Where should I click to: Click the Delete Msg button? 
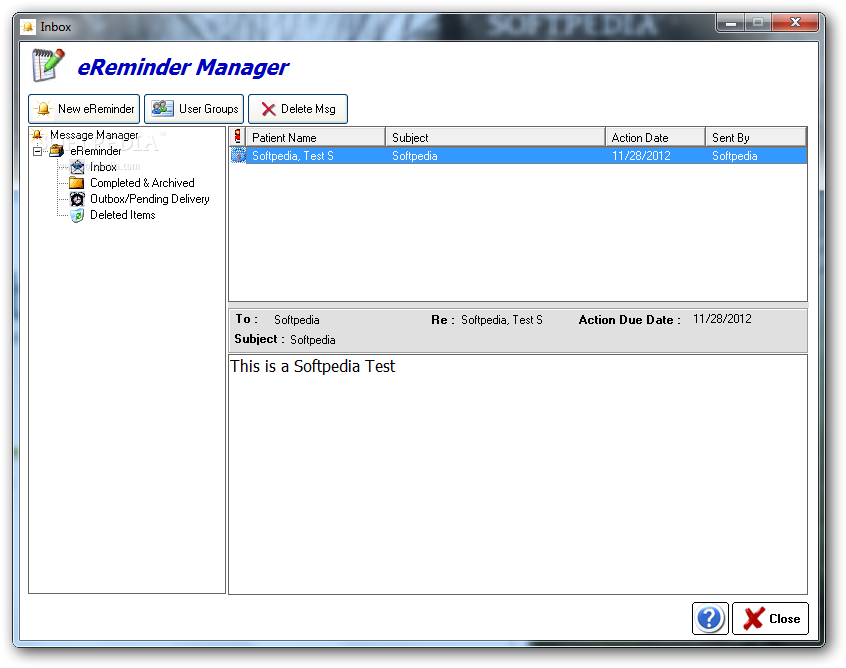coord(298,109)
